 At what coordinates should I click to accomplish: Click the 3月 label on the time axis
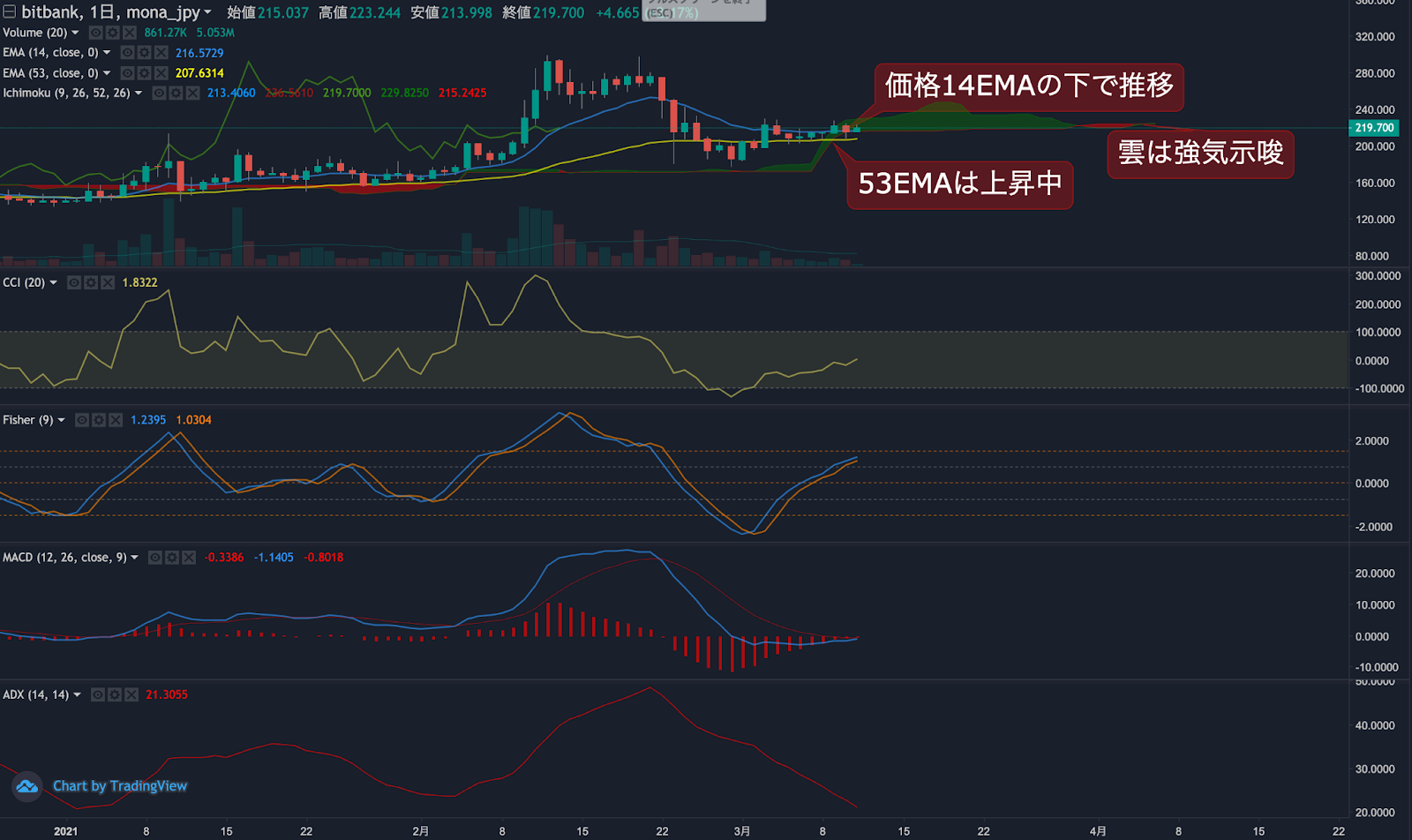(742, 831)
